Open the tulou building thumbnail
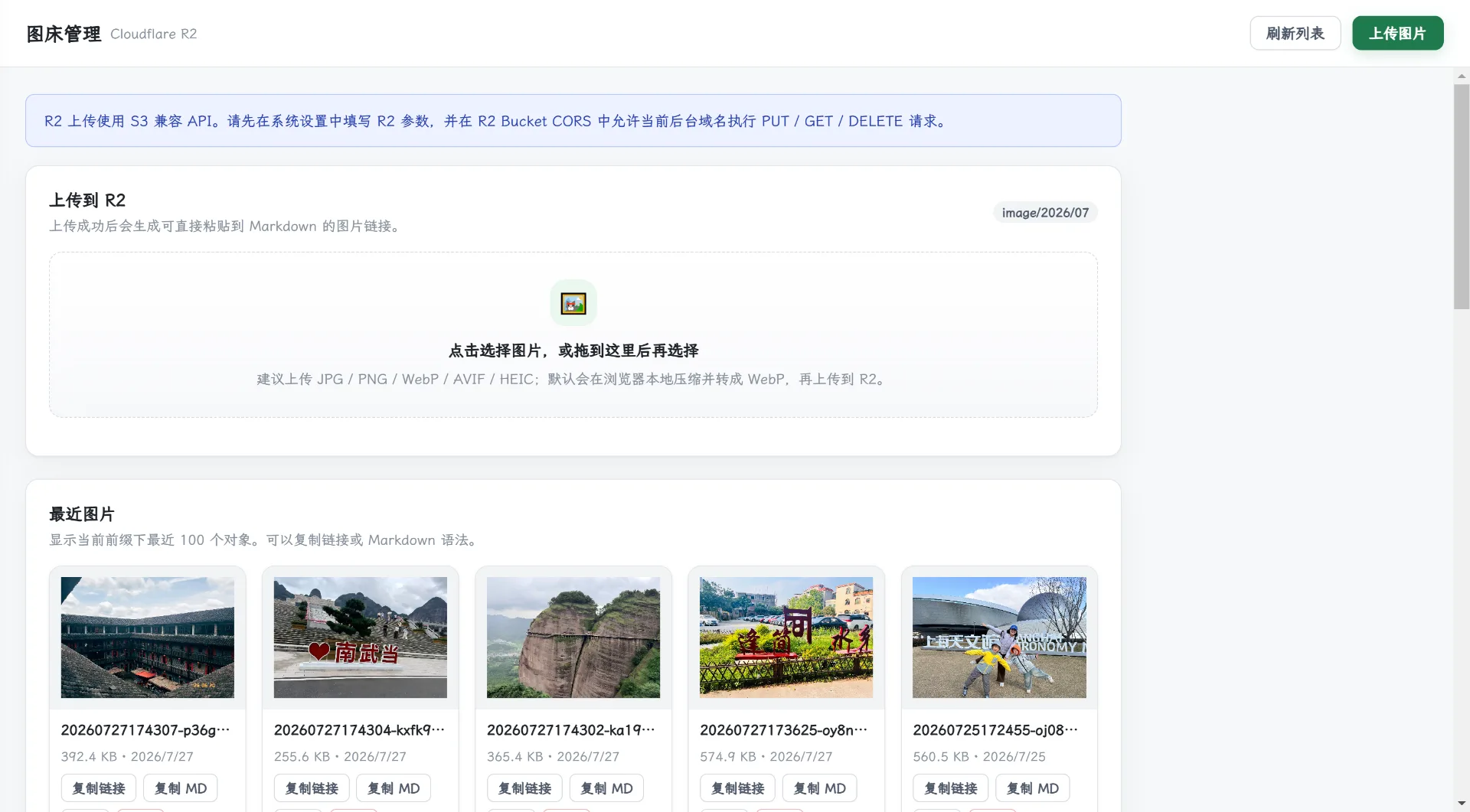1470x812 pixels. tap(148, 638)
